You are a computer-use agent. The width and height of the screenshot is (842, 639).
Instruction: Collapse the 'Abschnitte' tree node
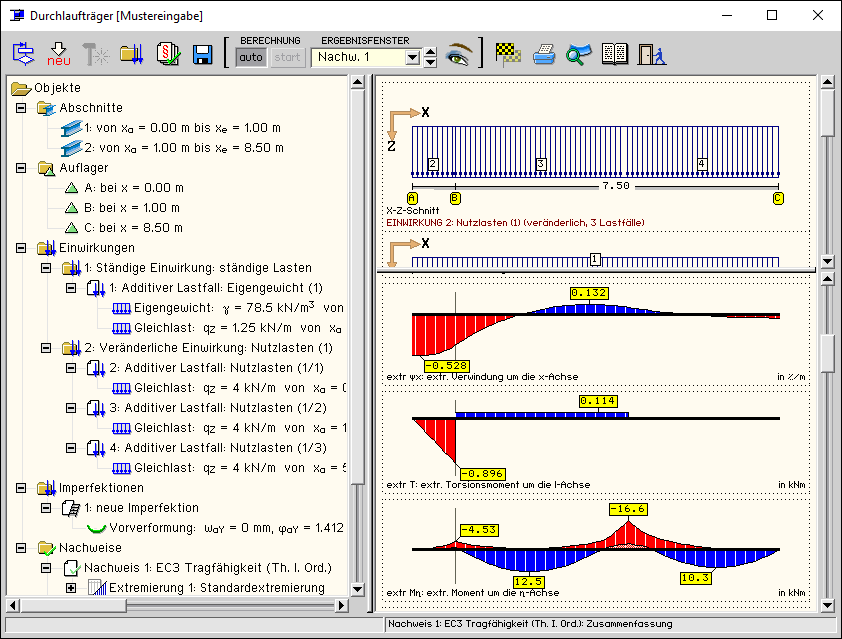[22, 108]
